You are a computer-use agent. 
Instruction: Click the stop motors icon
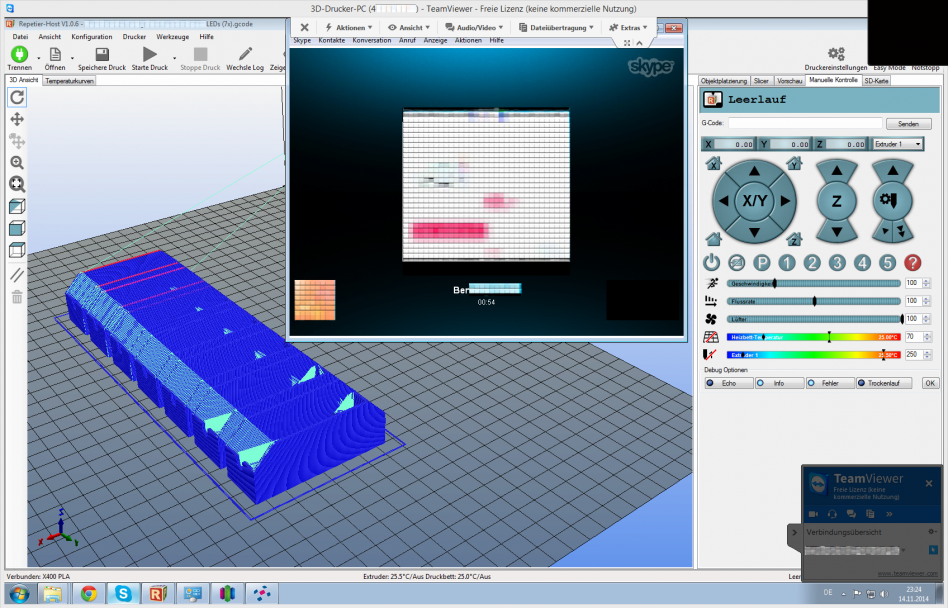pos(736,263)
